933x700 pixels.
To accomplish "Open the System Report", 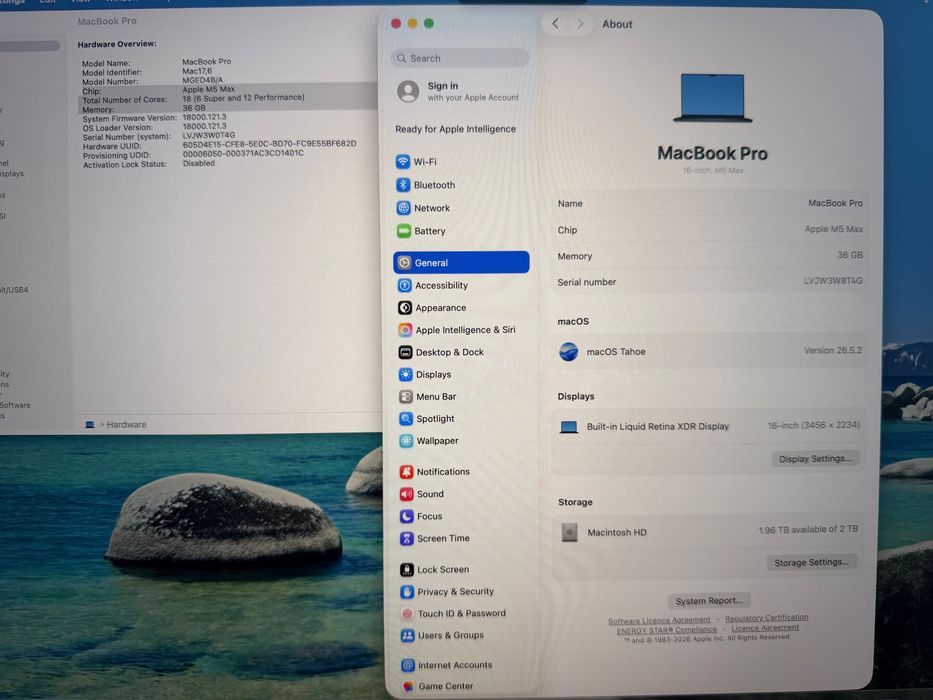I will [709, 601].
